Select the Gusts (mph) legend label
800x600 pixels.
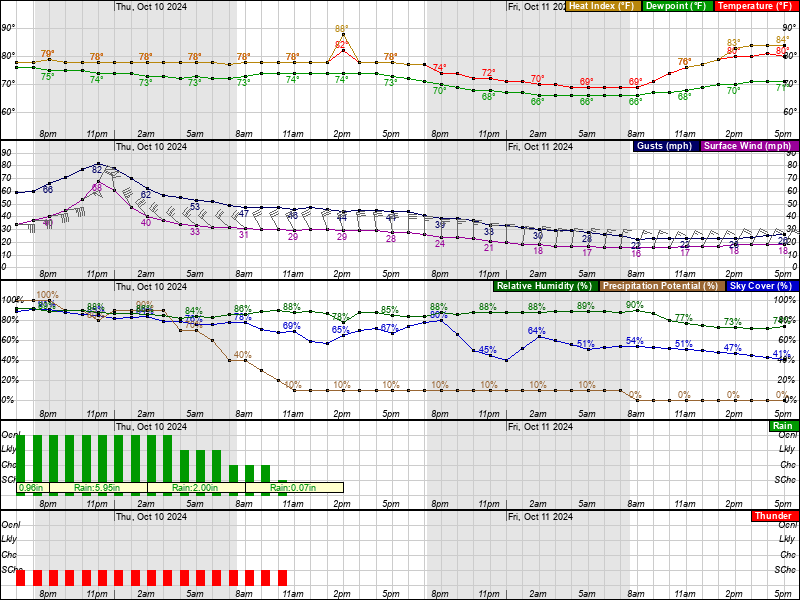(665, 146)
